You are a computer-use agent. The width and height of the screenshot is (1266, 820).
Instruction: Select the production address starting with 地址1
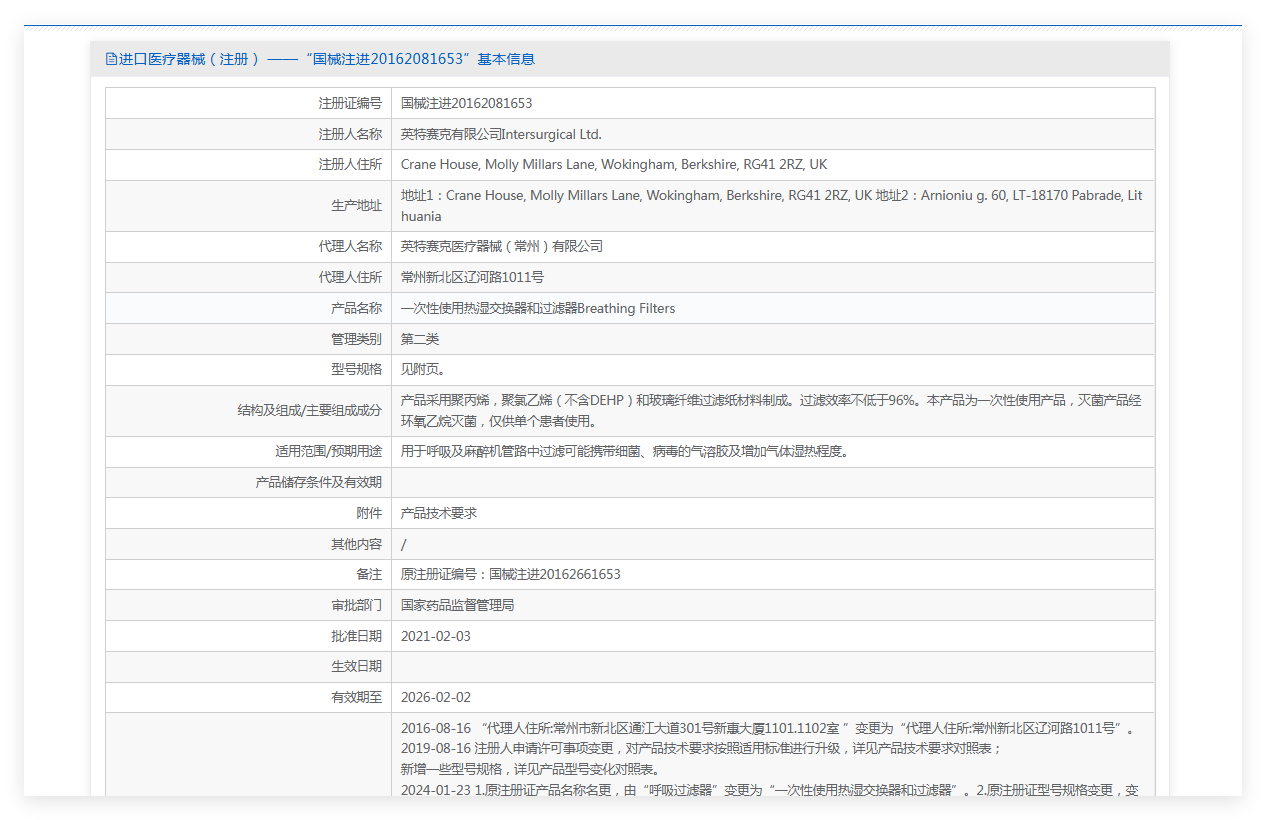pyautogui.click(x=771, y=206)
